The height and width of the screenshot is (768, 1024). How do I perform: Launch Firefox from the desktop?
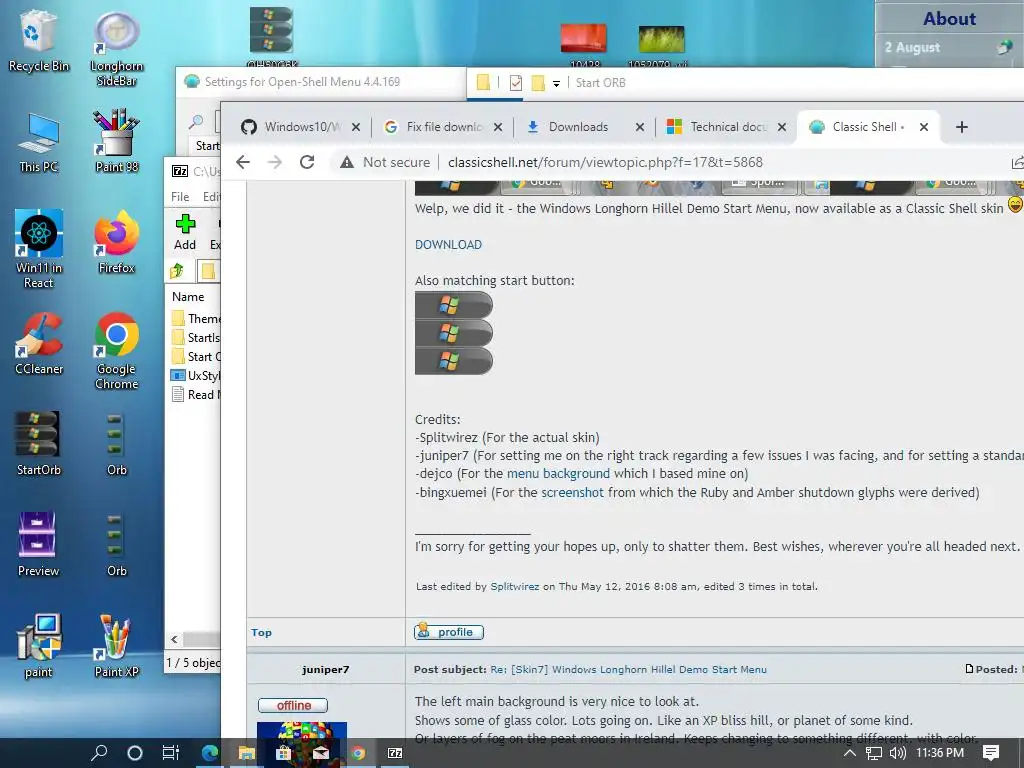point(117,242)
